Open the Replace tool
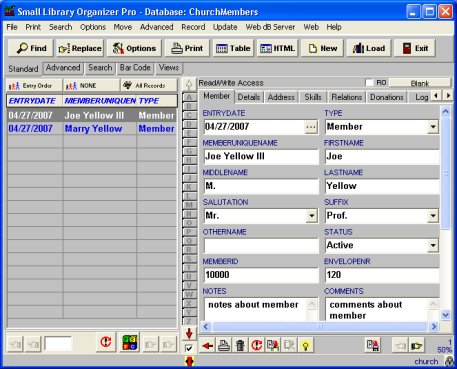Viewport: 457px width, 369px height. pos(80,48)
